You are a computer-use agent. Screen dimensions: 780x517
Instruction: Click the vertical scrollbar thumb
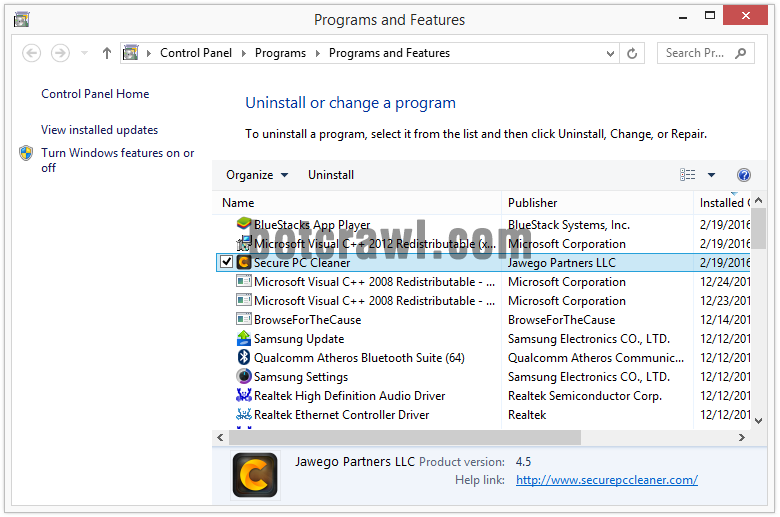tap(758, 228)
